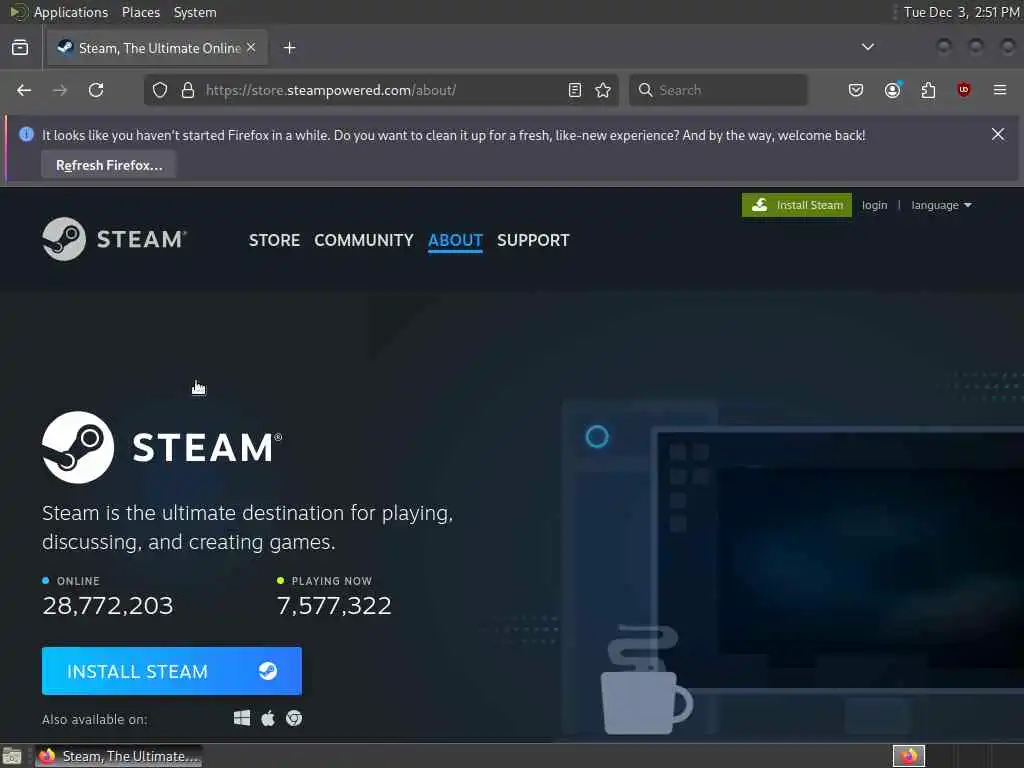Click the Steam window taskbar button
This screenshot has width=1024, height=768.
(119, 756)
